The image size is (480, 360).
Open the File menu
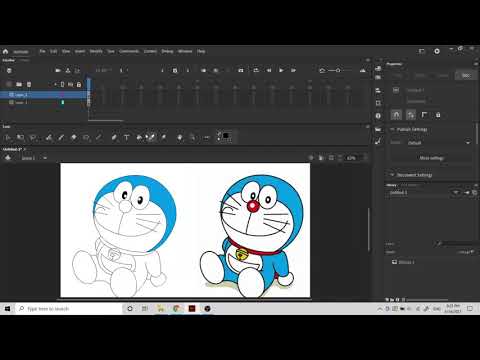click(x=42, y=51)
